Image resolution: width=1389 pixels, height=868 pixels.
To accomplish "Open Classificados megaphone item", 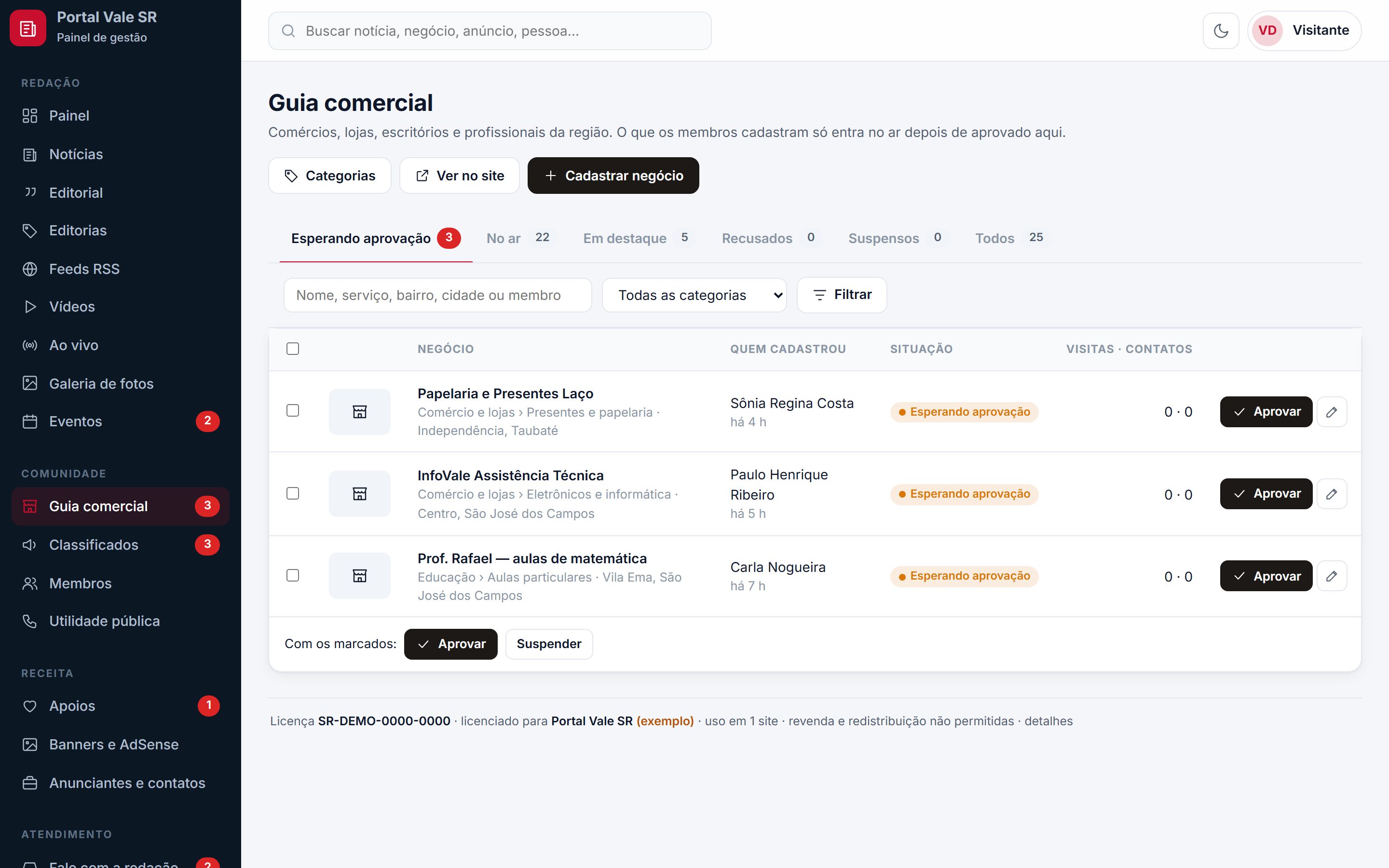I will click(121, 544).
